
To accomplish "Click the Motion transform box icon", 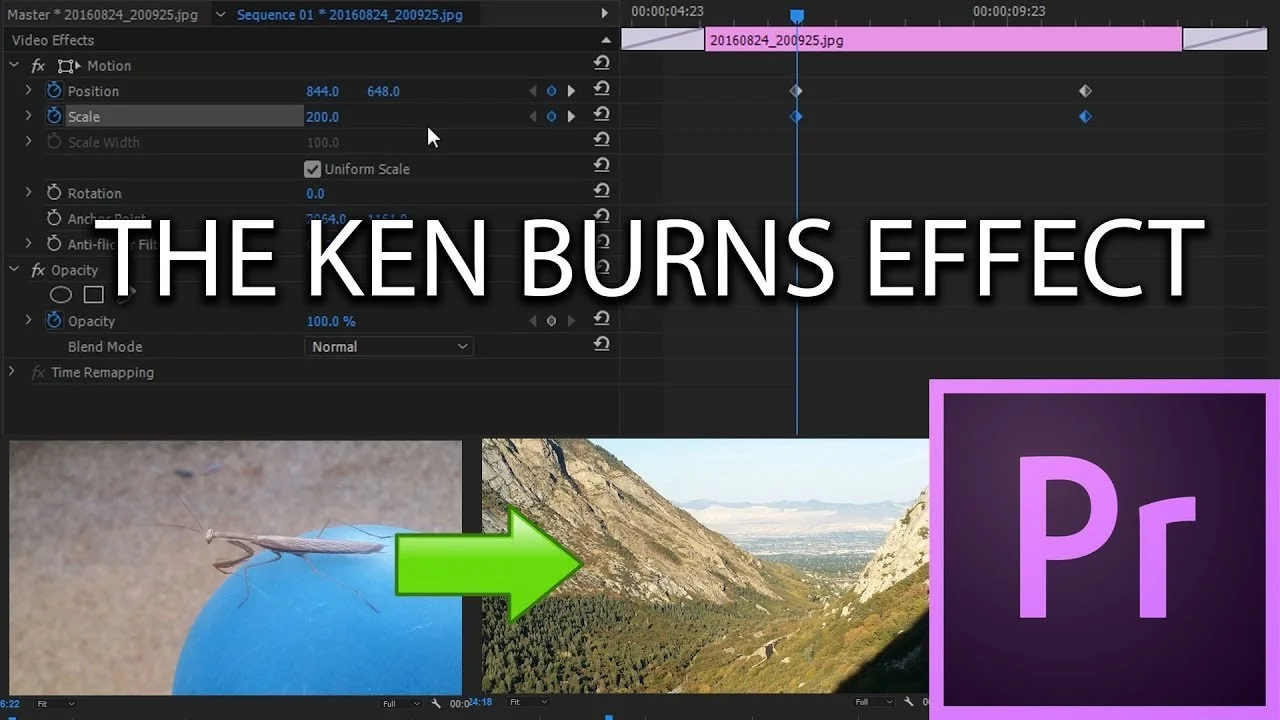I will (69, 66).
